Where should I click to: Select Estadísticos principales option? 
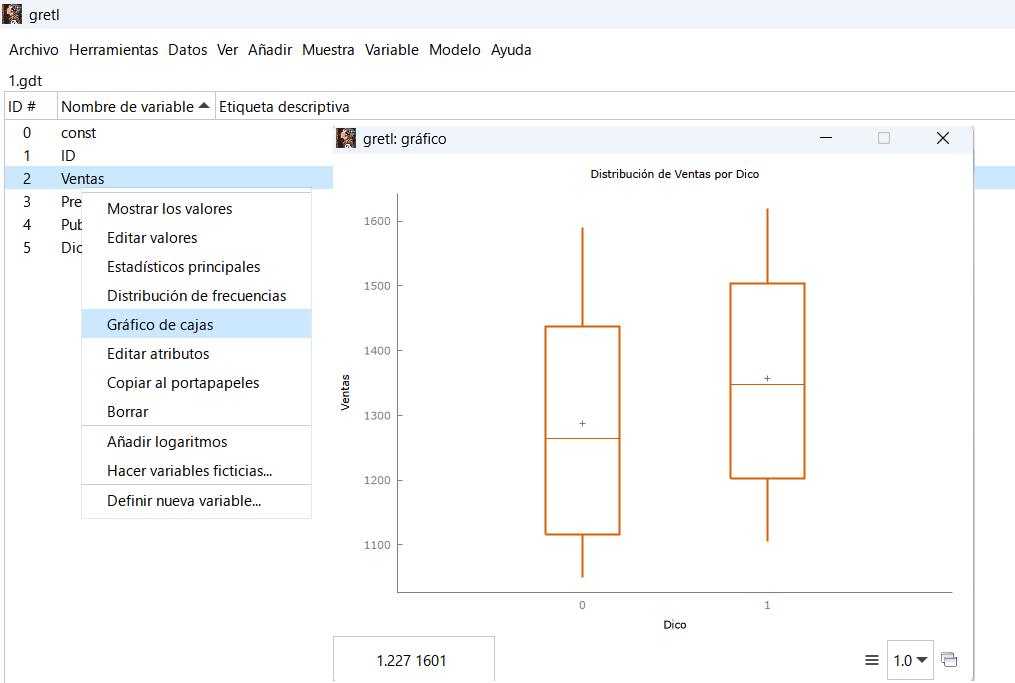point(183,267)
